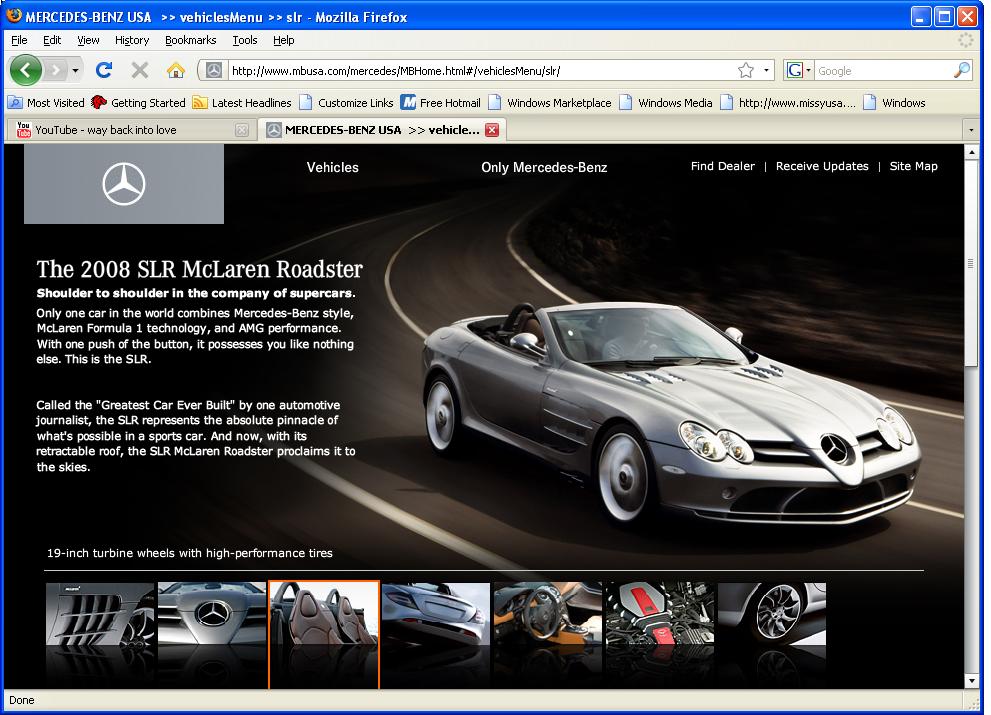The image size is (991, 715).
Task: Click the Mercedes-Benz star logo
Action: [x=124, y=184]
